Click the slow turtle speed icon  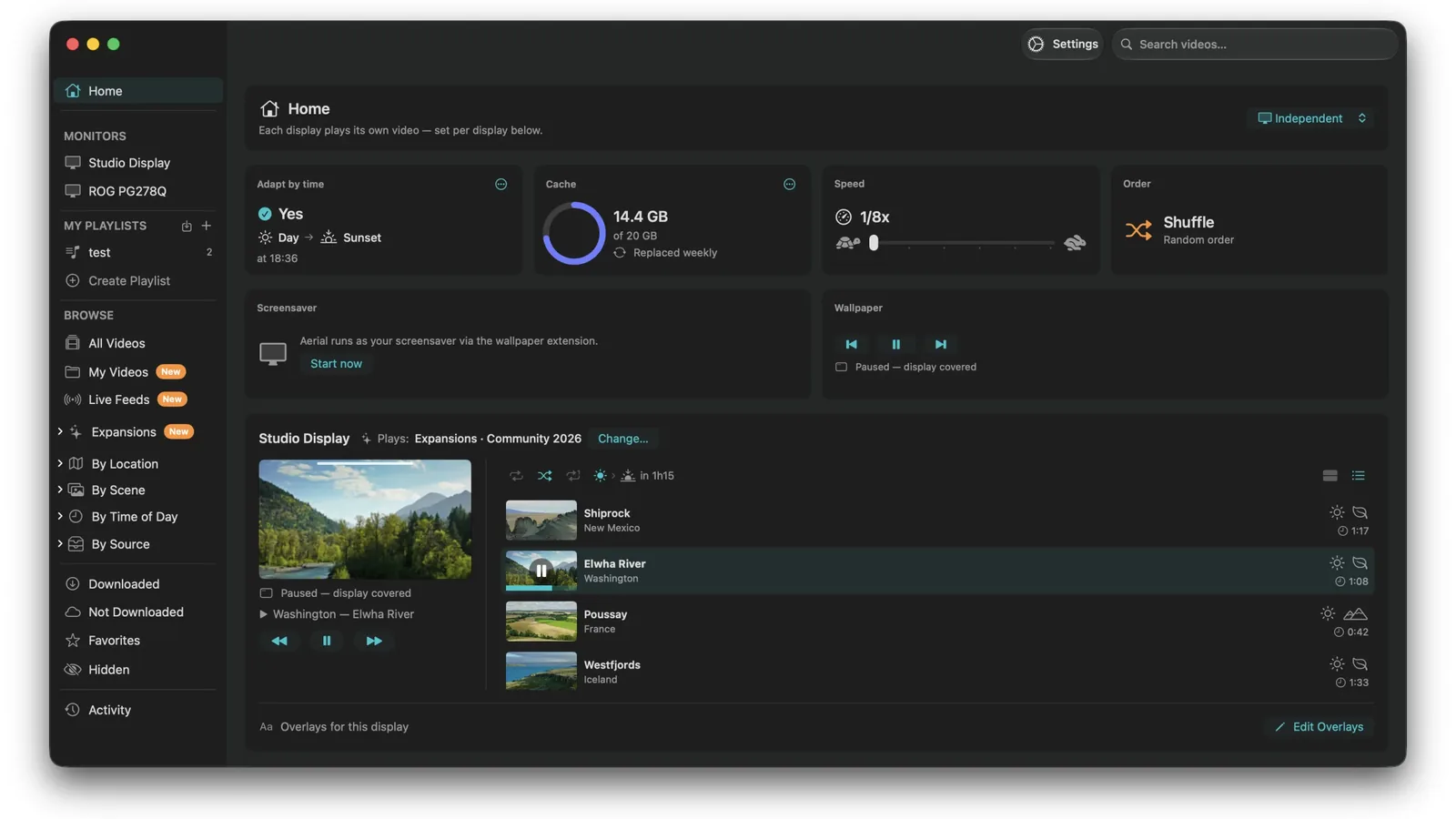click(847, 243)
